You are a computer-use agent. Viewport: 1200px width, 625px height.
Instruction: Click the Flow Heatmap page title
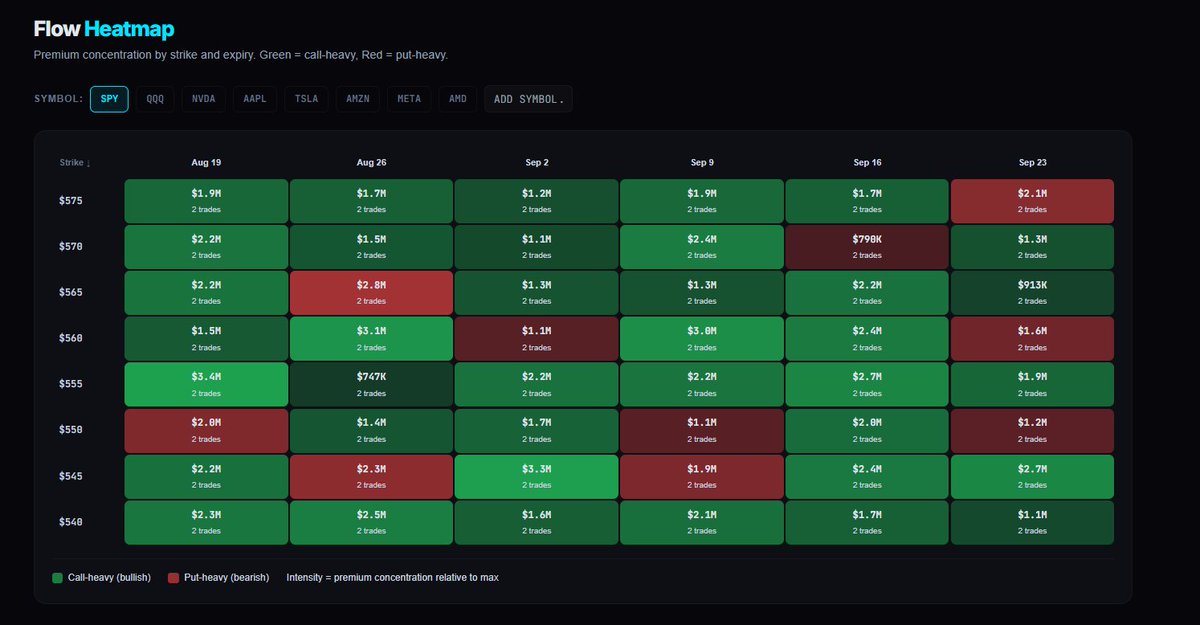pyautogui.click(x=103, y=30)
